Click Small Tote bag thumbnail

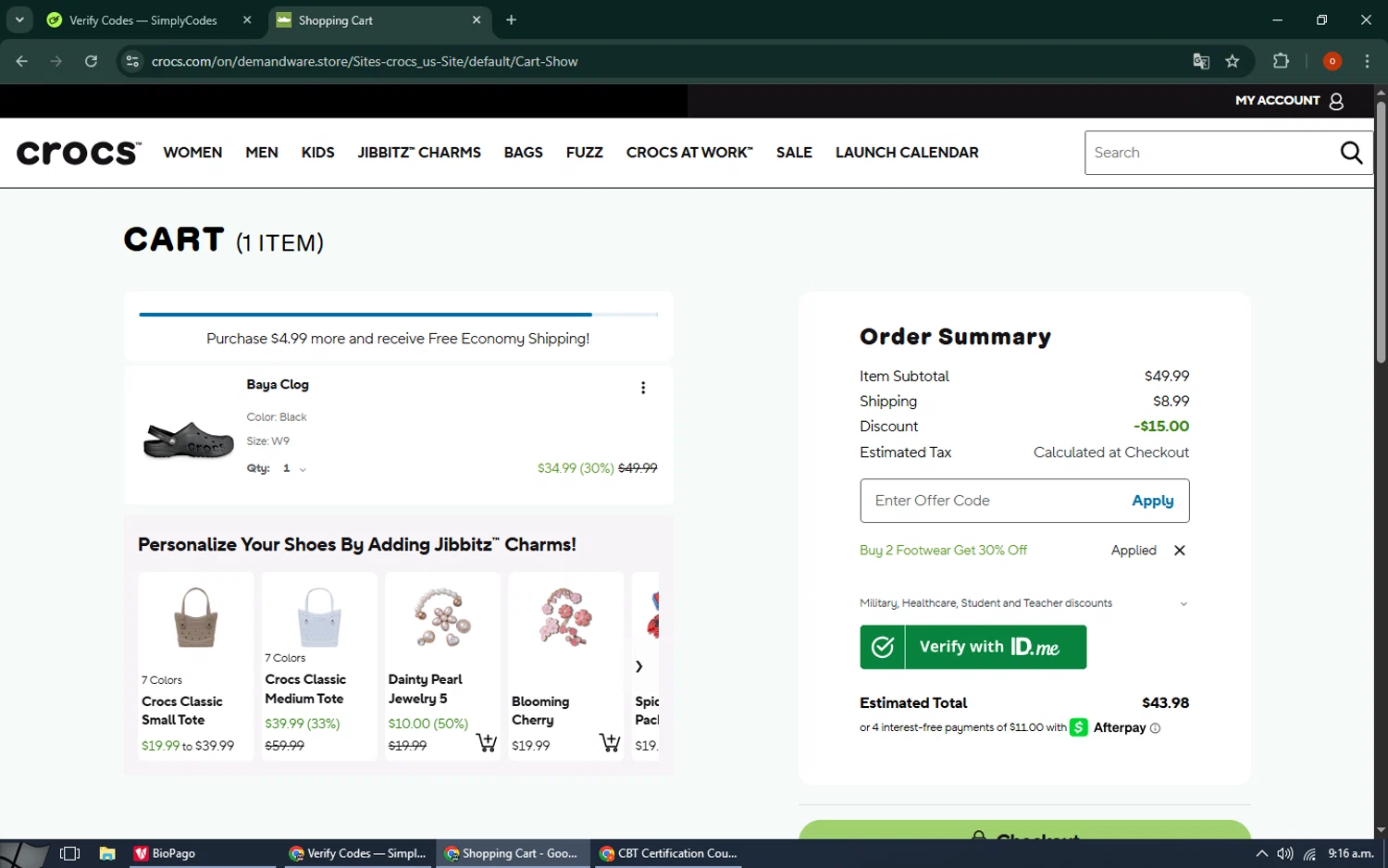(195, 618)
